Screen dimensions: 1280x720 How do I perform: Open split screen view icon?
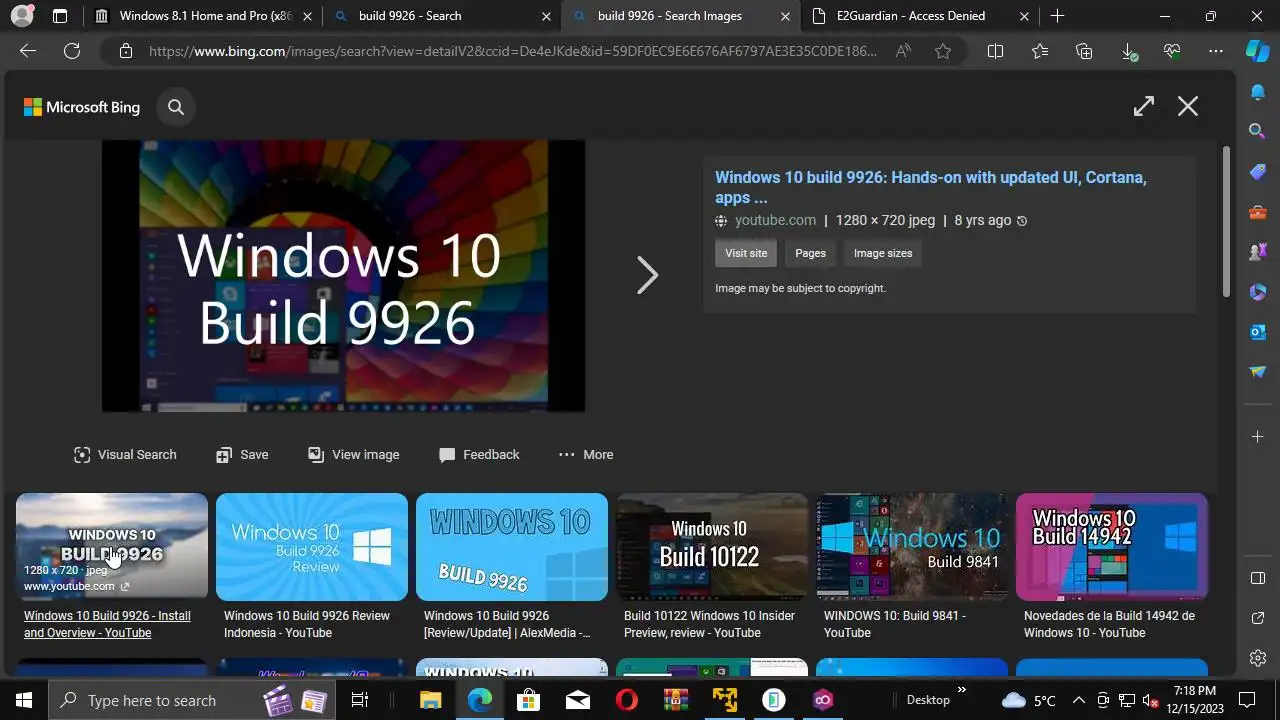pyautogui.click(x=995, y=51)
